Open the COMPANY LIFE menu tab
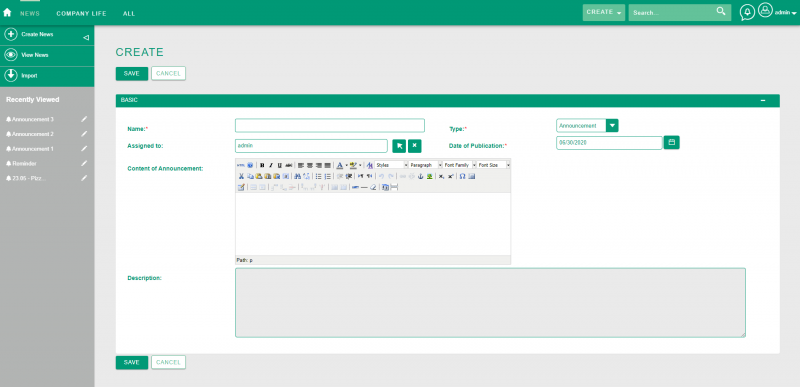The width and height of the screenshot is (800, 387). [82, 14]
